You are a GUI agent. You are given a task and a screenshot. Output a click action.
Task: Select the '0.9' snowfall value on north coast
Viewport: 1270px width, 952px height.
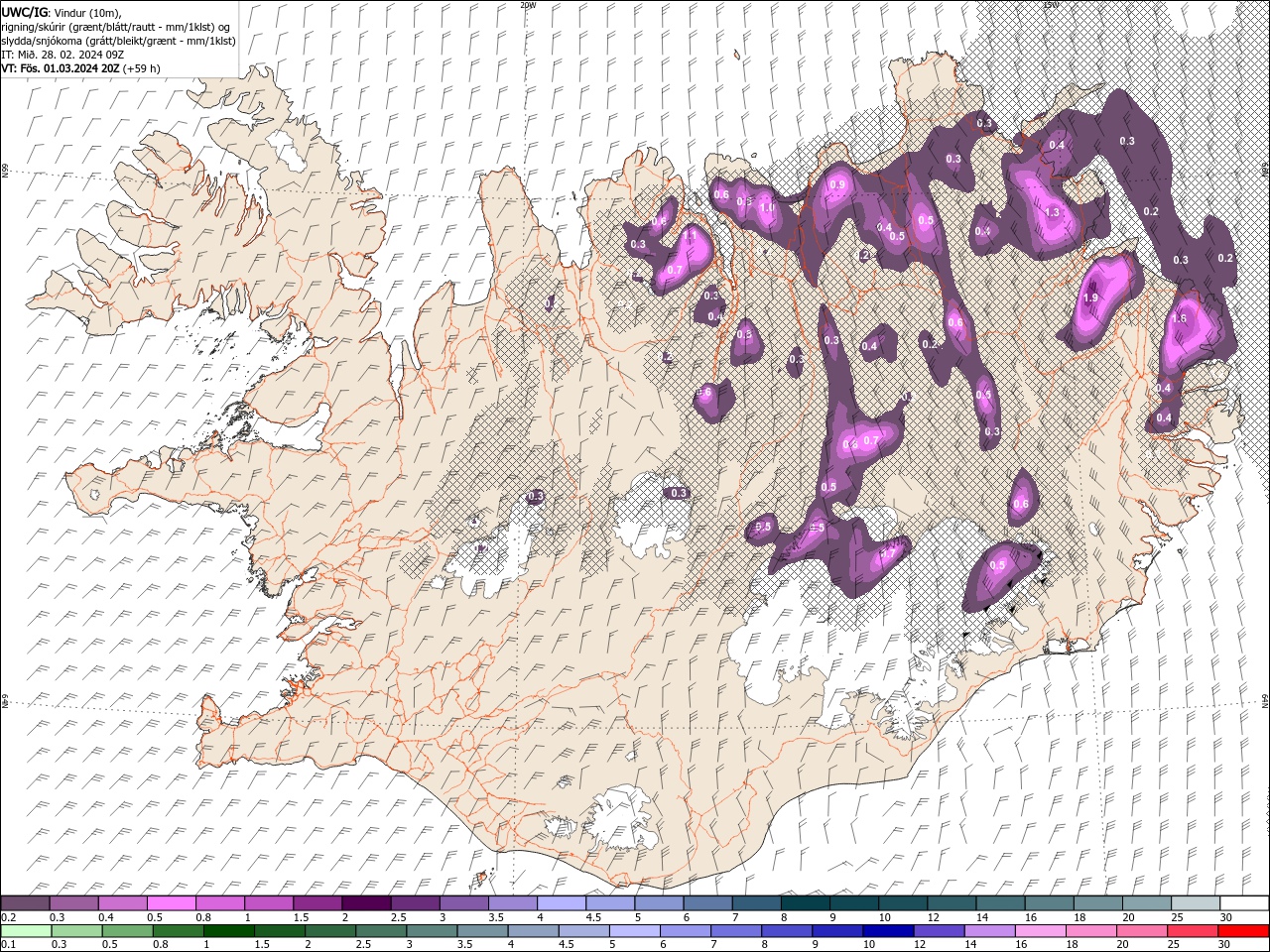pyautogui.click(x=837, y=184)
